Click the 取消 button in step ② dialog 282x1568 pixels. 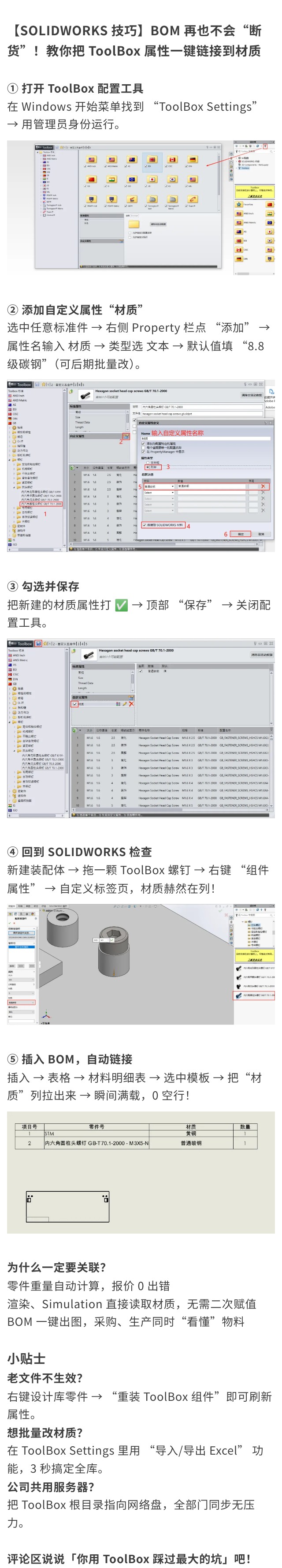pyautogui.click(x=261, y=534)
